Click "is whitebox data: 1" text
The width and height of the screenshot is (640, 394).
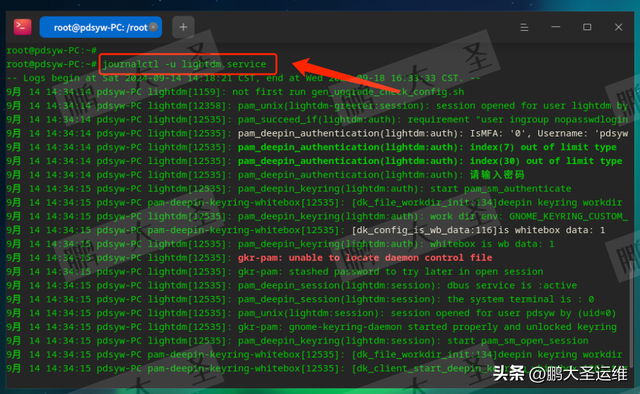[552, 230]
